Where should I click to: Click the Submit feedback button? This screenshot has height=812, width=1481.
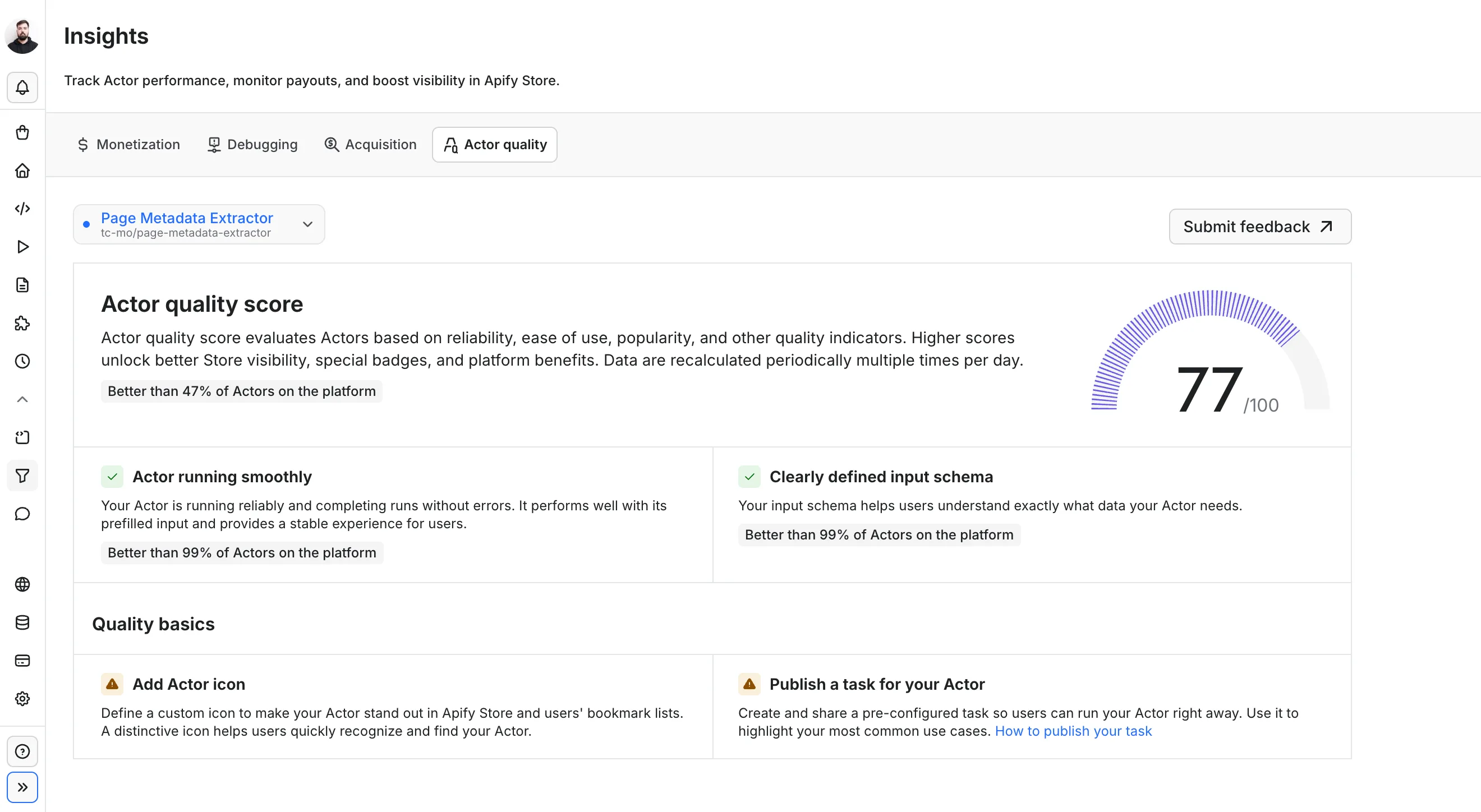coord(1259,227)
